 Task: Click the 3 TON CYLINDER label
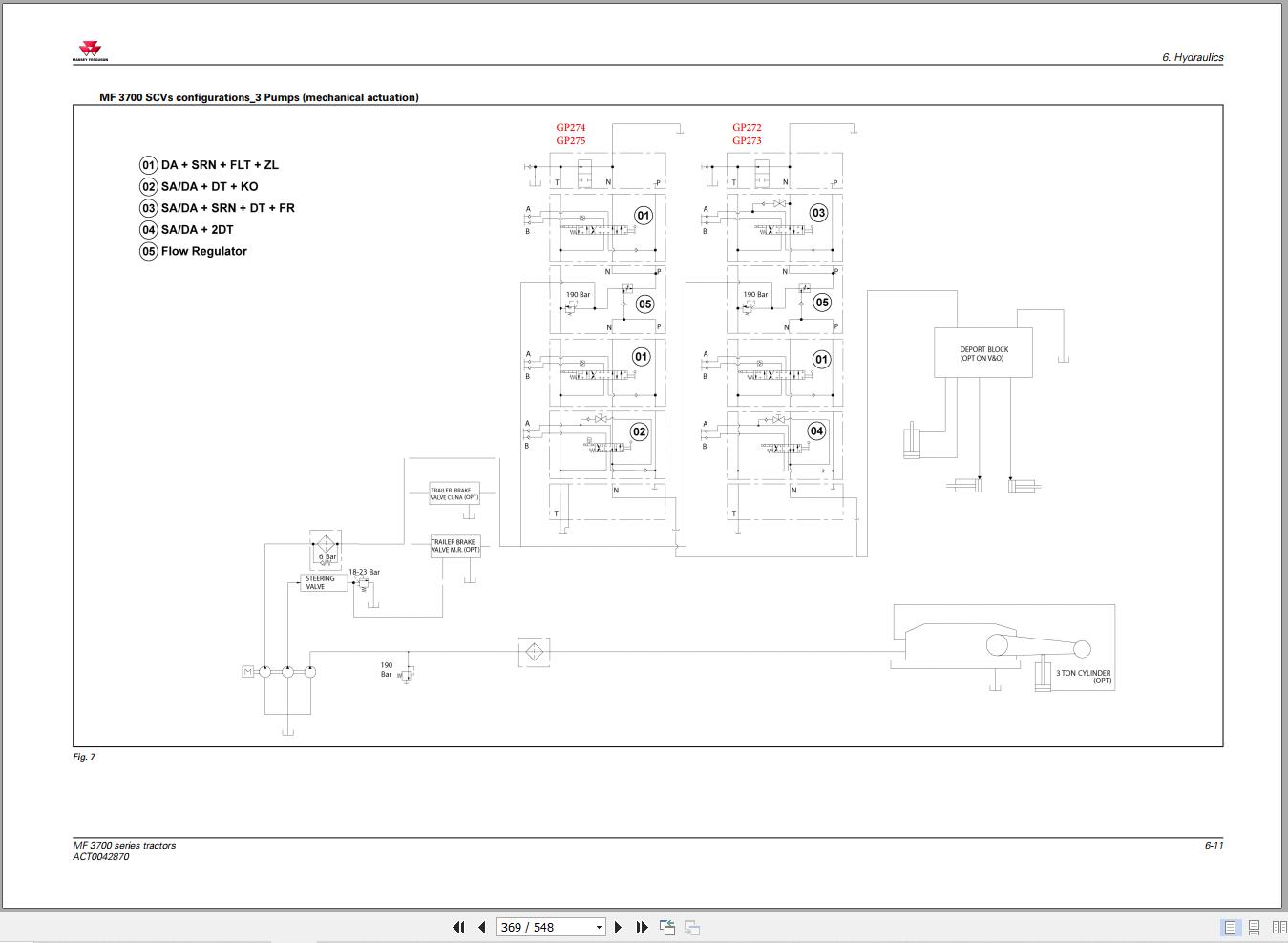click(x=1083, y=676)
